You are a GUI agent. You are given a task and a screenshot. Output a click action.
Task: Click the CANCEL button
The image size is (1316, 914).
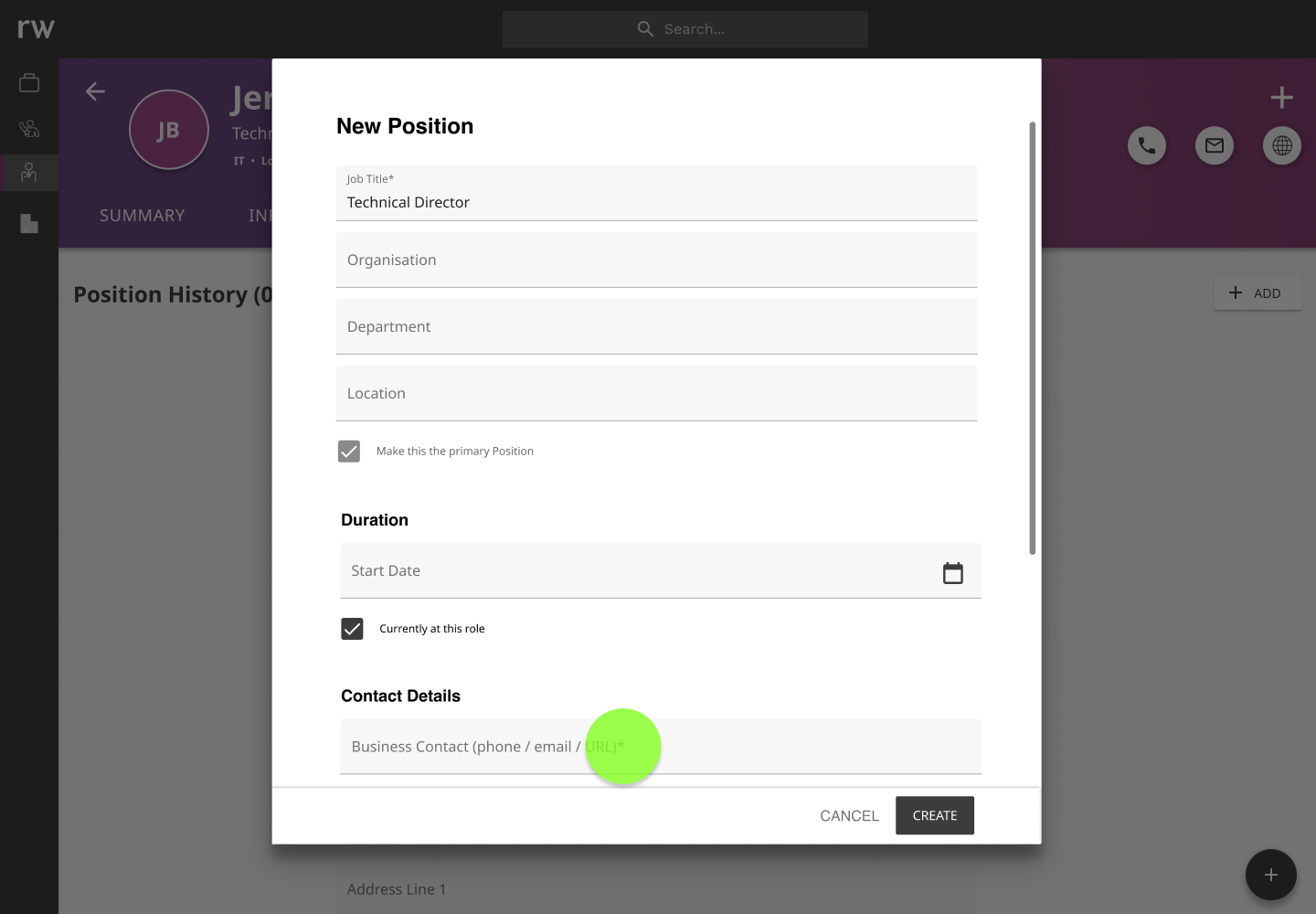tap(849, 815)
